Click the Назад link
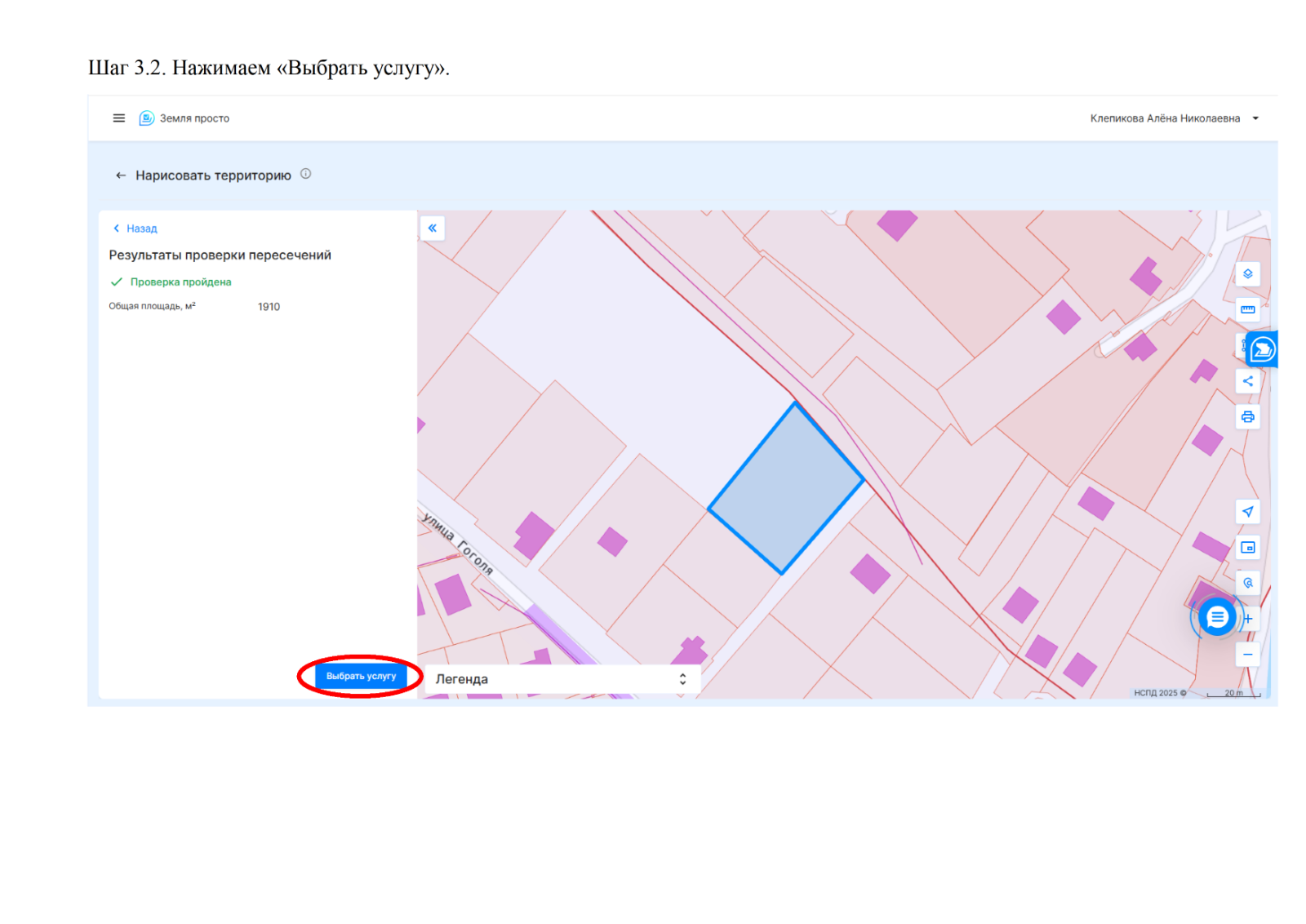1306x924 pixels. pyautogui.click(x=135, y=229)
